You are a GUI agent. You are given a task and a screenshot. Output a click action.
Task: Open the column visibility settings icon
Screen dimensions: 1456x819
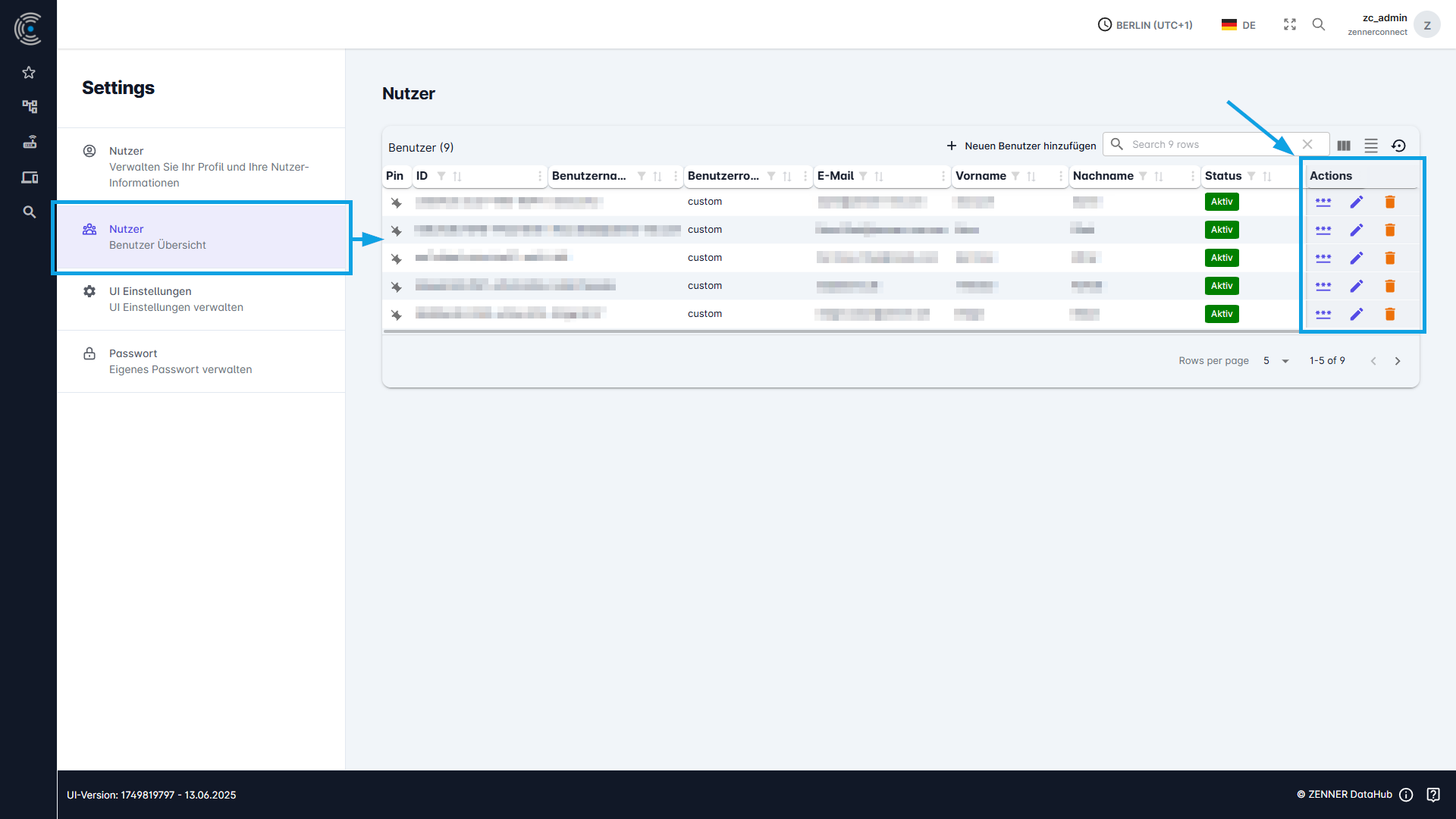(x=1344, y=145)
